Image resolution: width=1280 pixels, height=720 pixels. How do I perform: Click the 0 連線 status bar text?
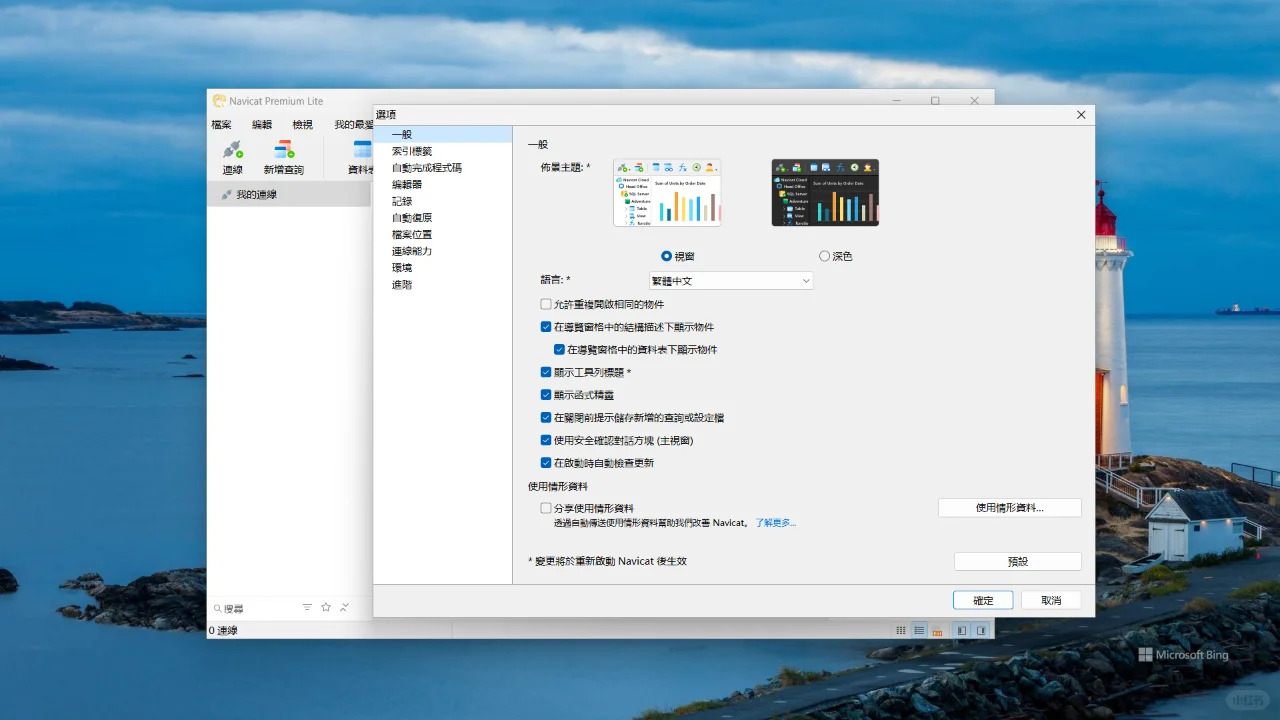click(223, 631)
